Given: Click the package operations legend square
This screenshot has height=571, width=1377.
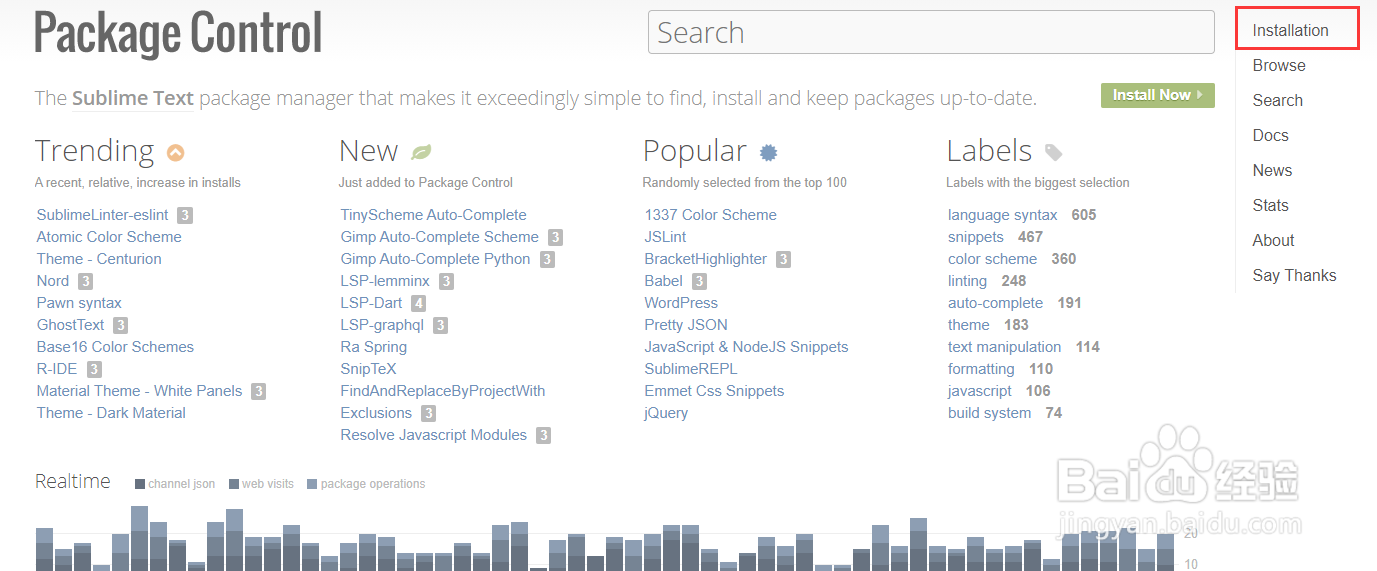Looking at the screenshot, I should pyautogui.click(x=312, y=484).
